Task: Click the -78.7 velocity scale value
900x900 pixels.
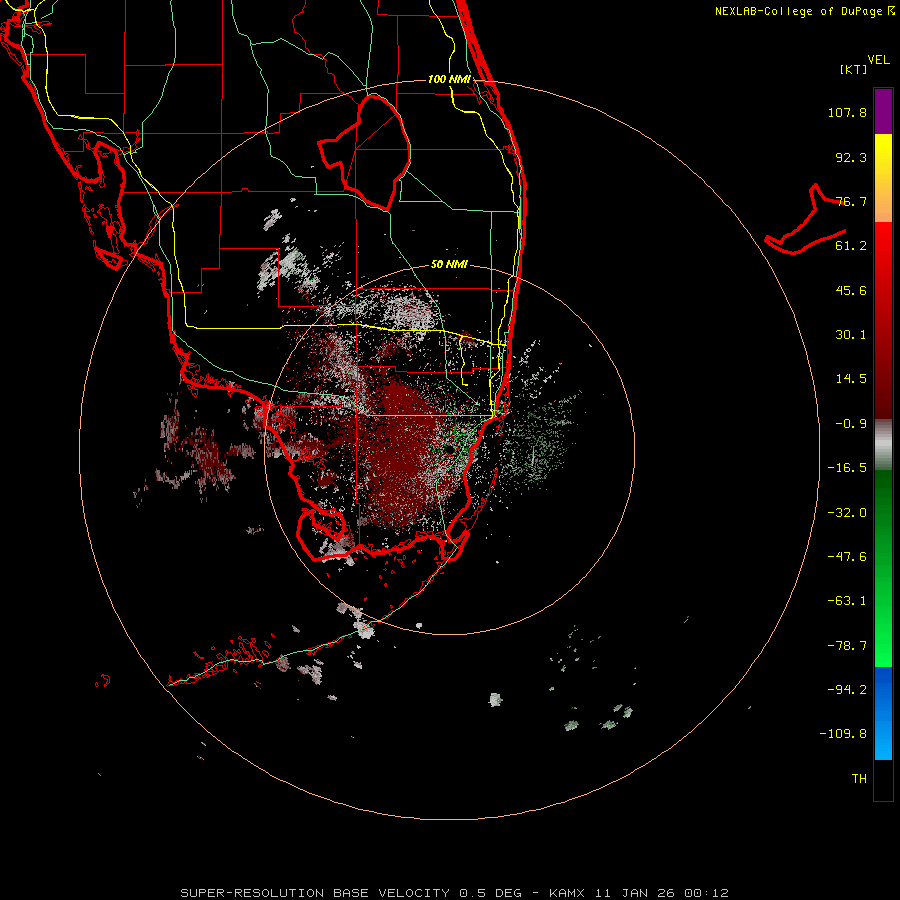Action: (847, 646)
